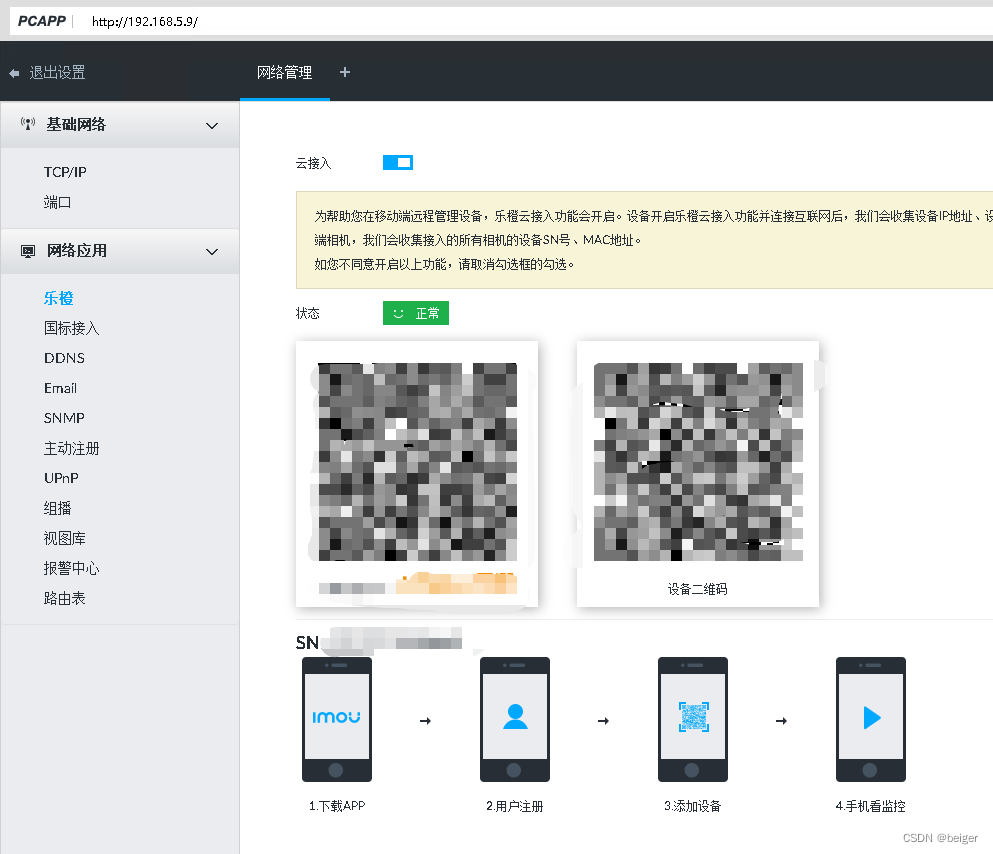Click the green 正常 status badge
Viewport: 993px width, 854px height.
point(415,313)
